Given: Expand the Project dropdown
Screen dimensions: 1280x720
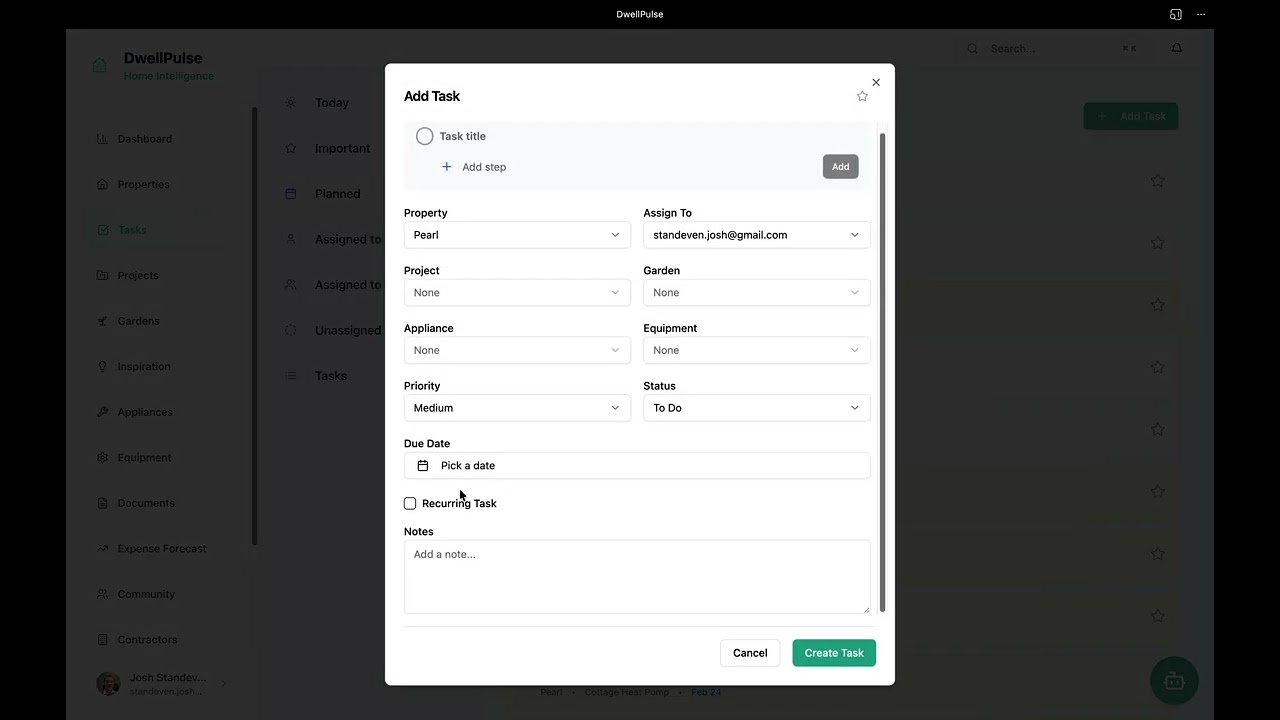Looking at the screenshot, I should pyautogui.click(x=517, y=293).
